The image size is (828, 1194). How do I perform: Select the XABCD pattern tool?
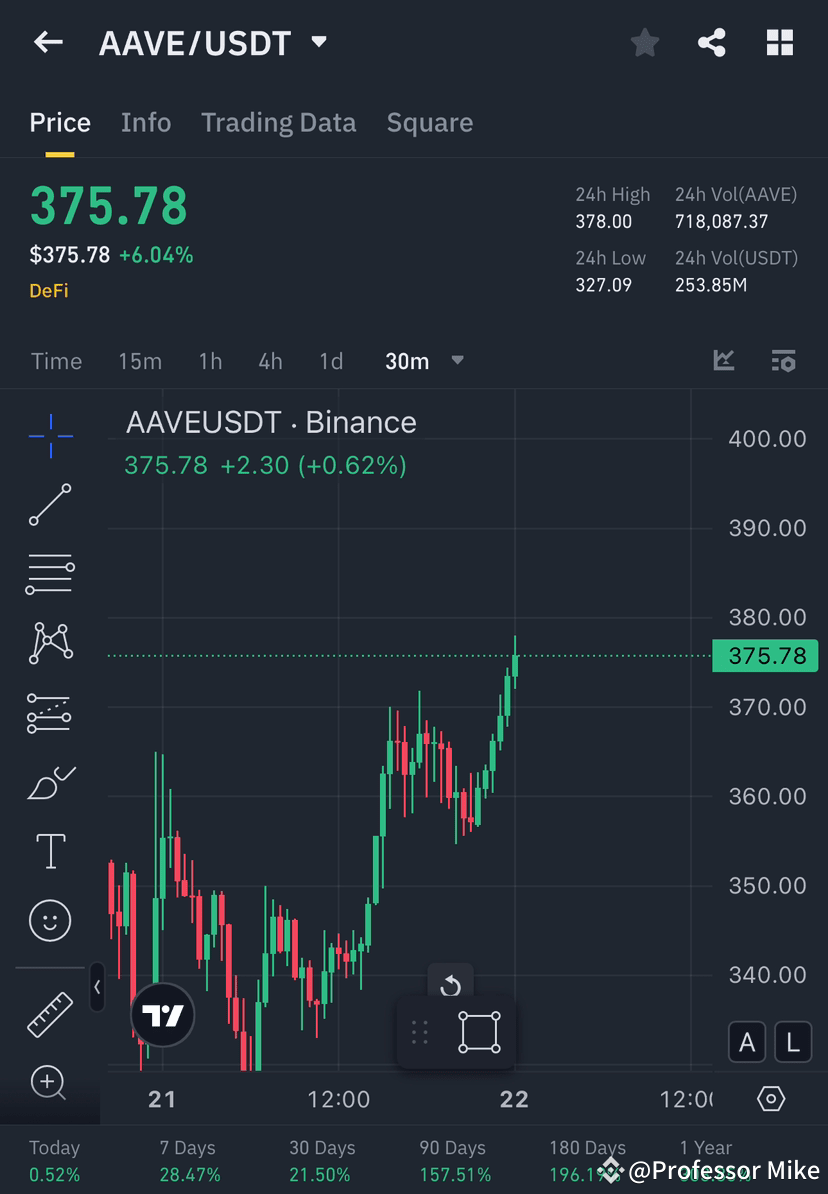pos(50,643)
